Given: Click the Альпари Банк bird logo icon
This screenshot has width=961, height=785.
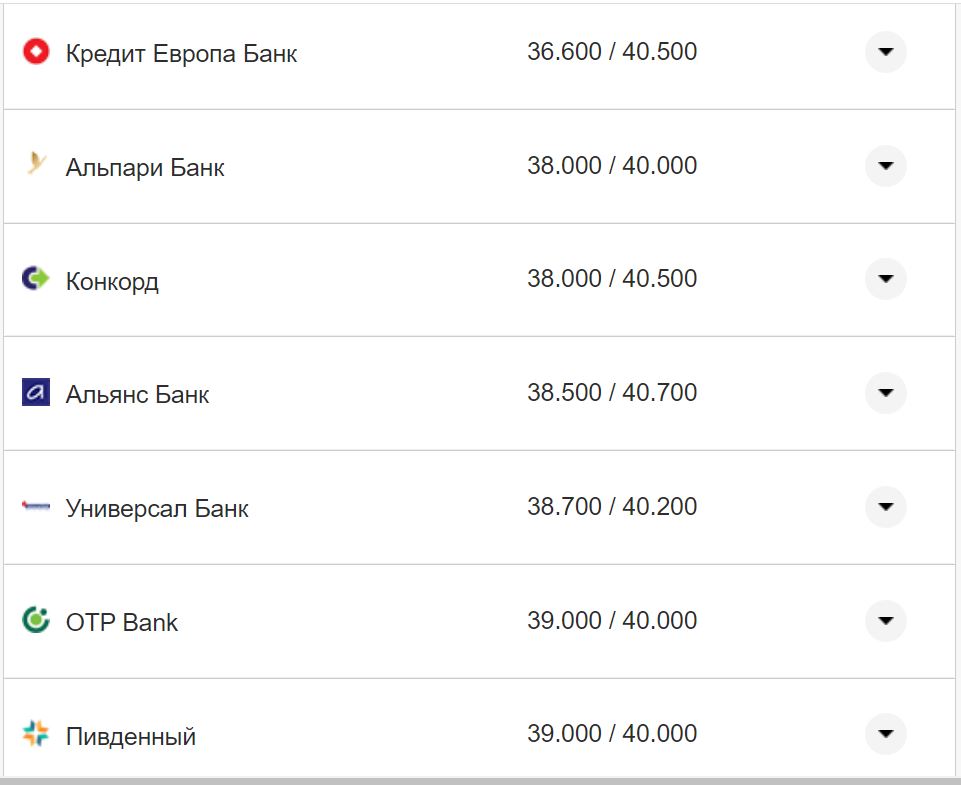Looking at the screenshot, I should click(x=36, y=164).
